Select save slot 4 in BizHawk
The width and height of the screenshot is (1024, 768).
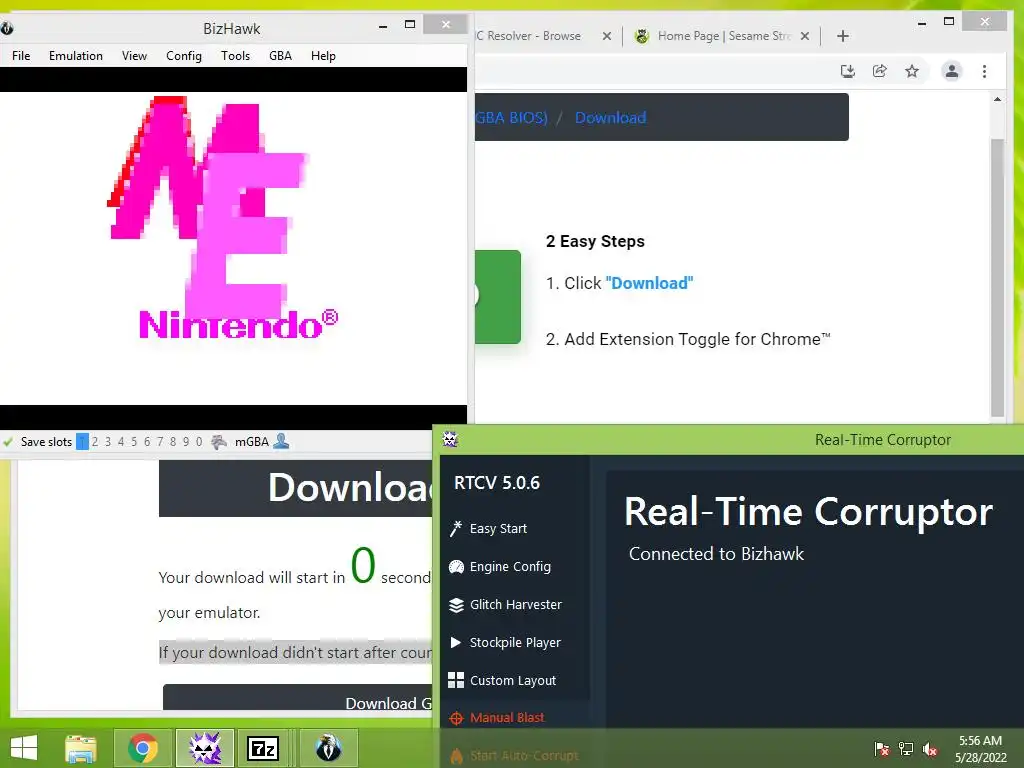[121, 441]
